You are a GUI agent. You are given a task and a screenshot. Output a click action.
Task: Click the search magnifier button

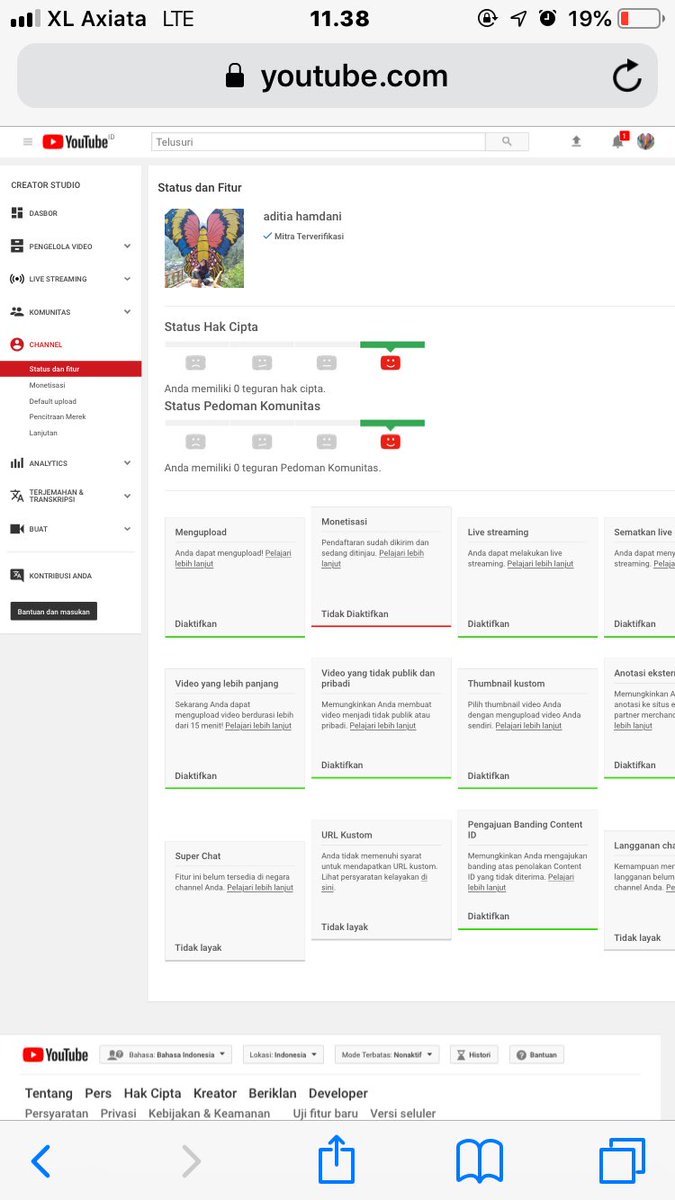tap(507, 142)
